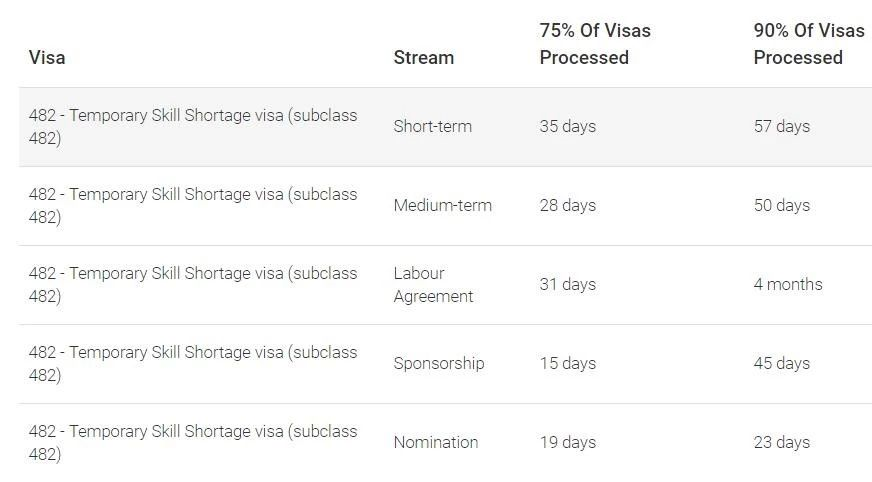Select the 19 days value
Viewport: 872px width, 482px height.
coord(567,443)
